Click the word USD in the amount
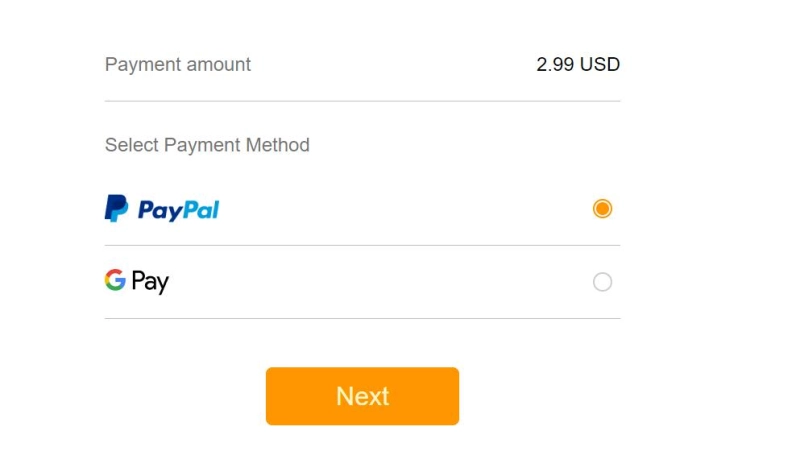The image size is (800, 472). (600, 64)
